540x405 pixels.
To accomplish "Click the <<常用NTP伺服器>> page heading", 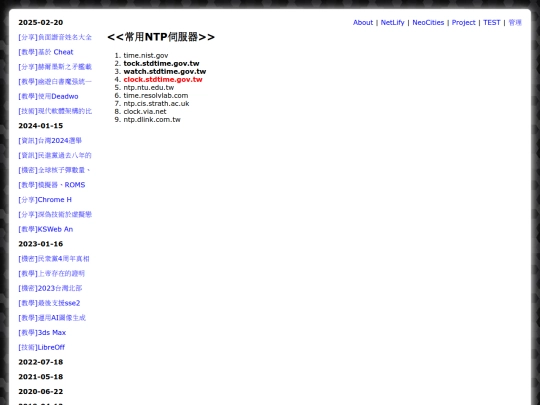I will coord(161,37).
